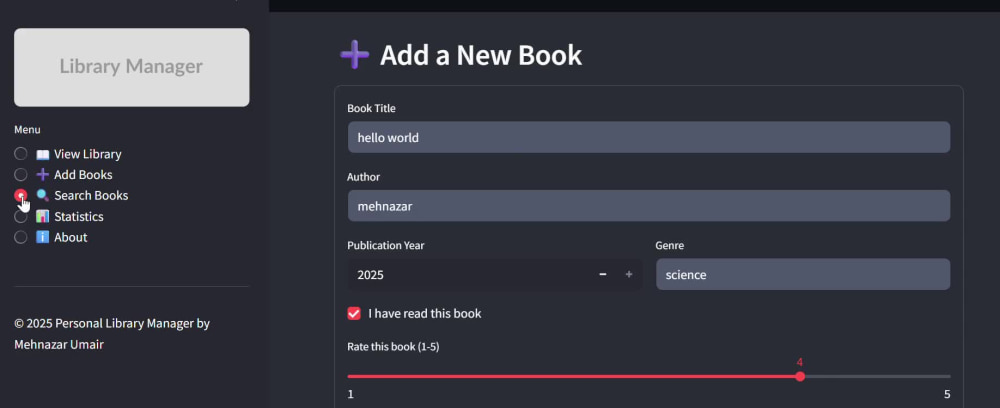Click the slider maximum value '5'

947,394
